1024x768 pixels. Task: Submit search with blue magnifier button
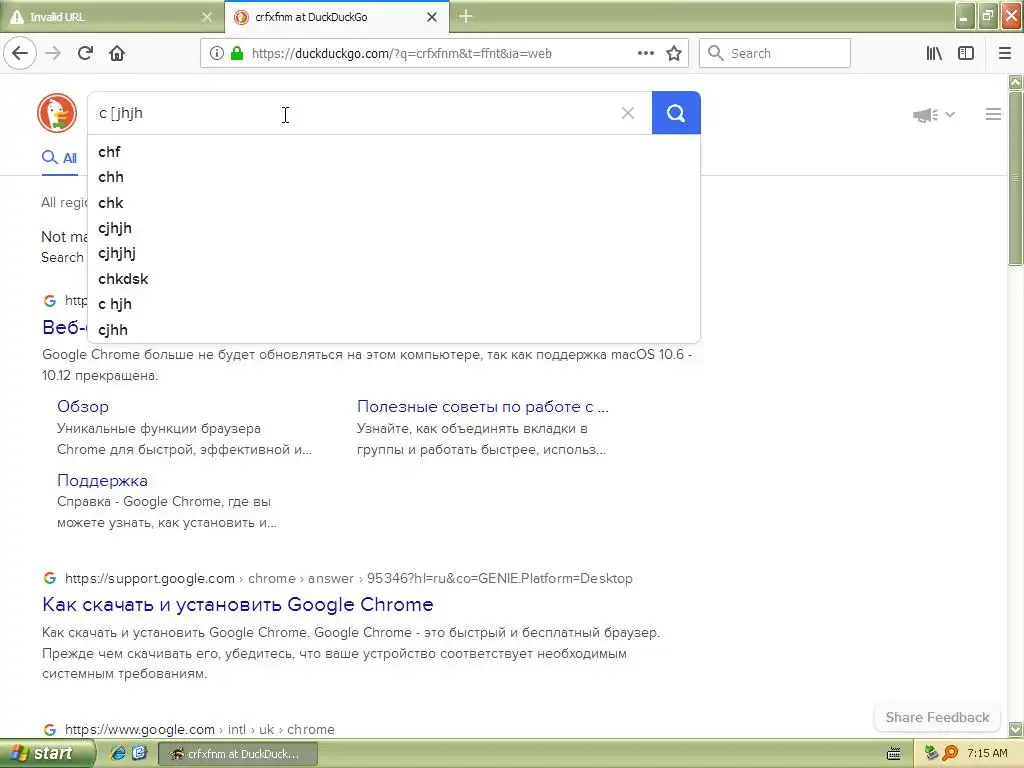(x=676, y=113)
